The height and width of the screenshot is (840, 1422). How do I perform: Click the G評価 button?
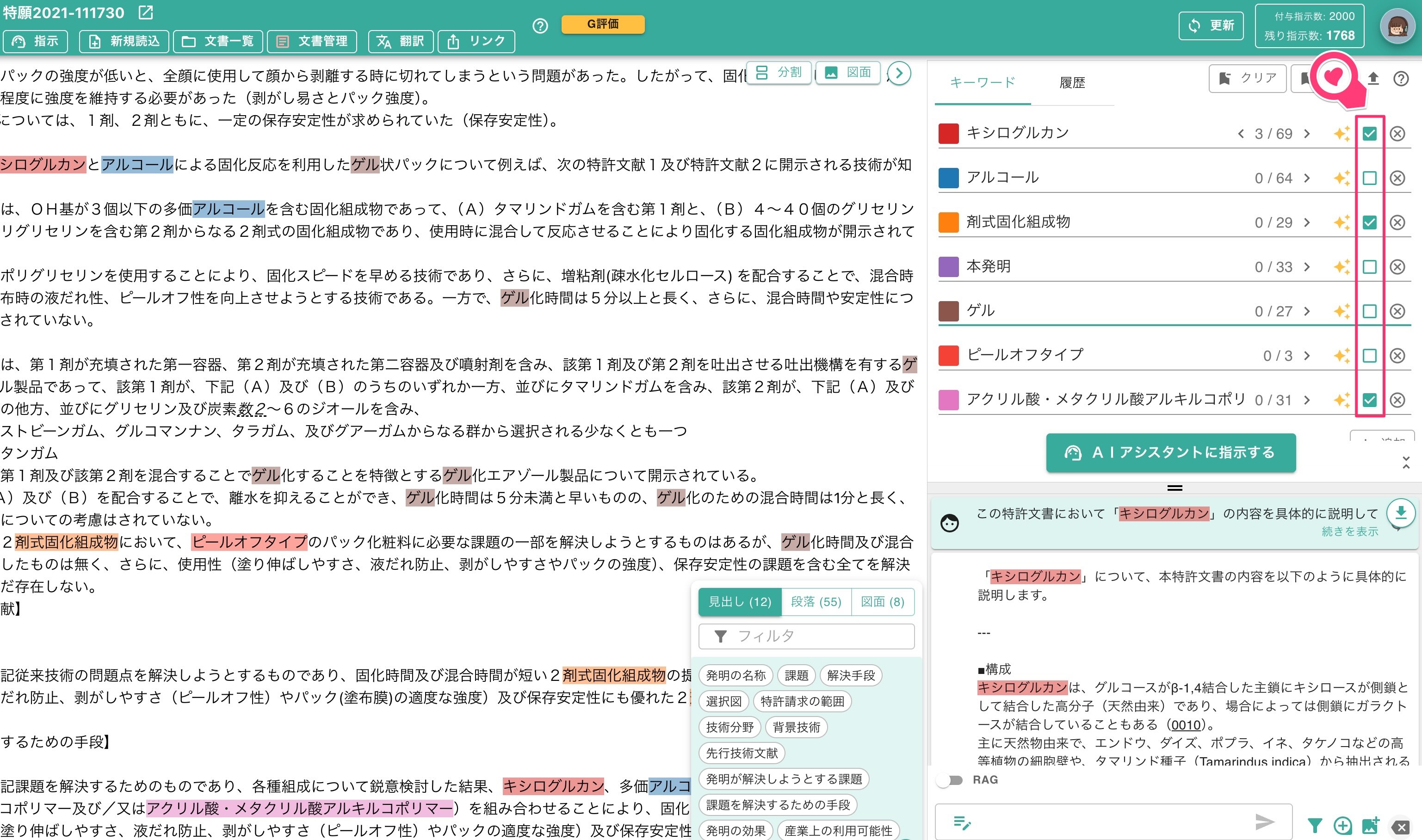coord(603,25)
